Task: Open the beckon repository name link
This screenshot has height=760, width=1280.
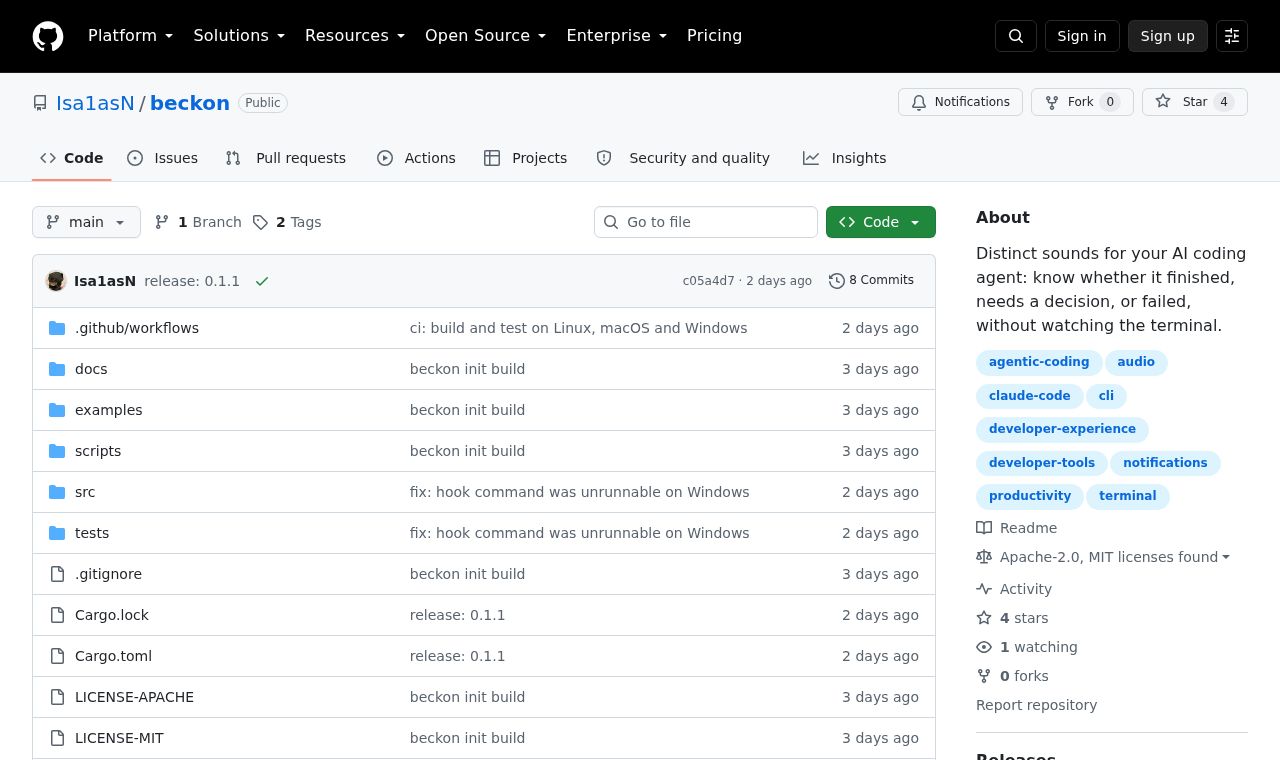Action: click(190, 103)
